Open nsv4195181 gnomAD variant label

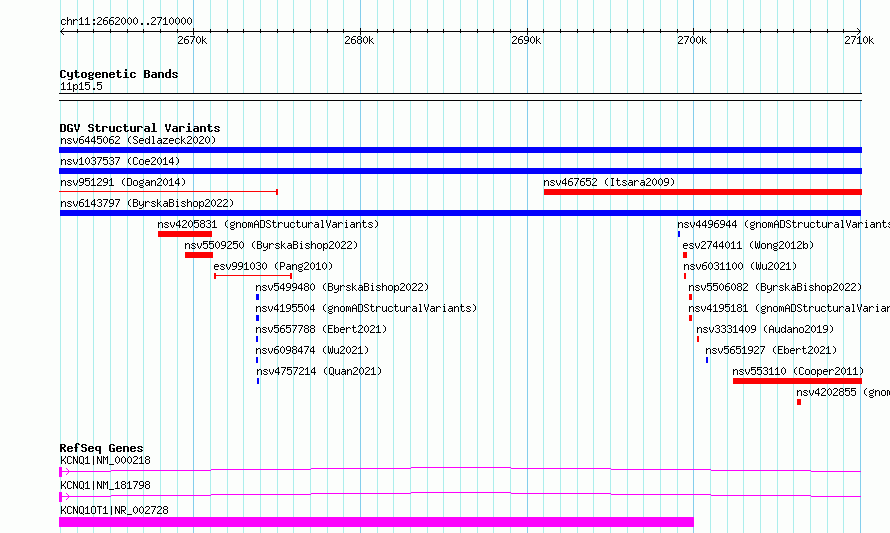click(789, 308)
